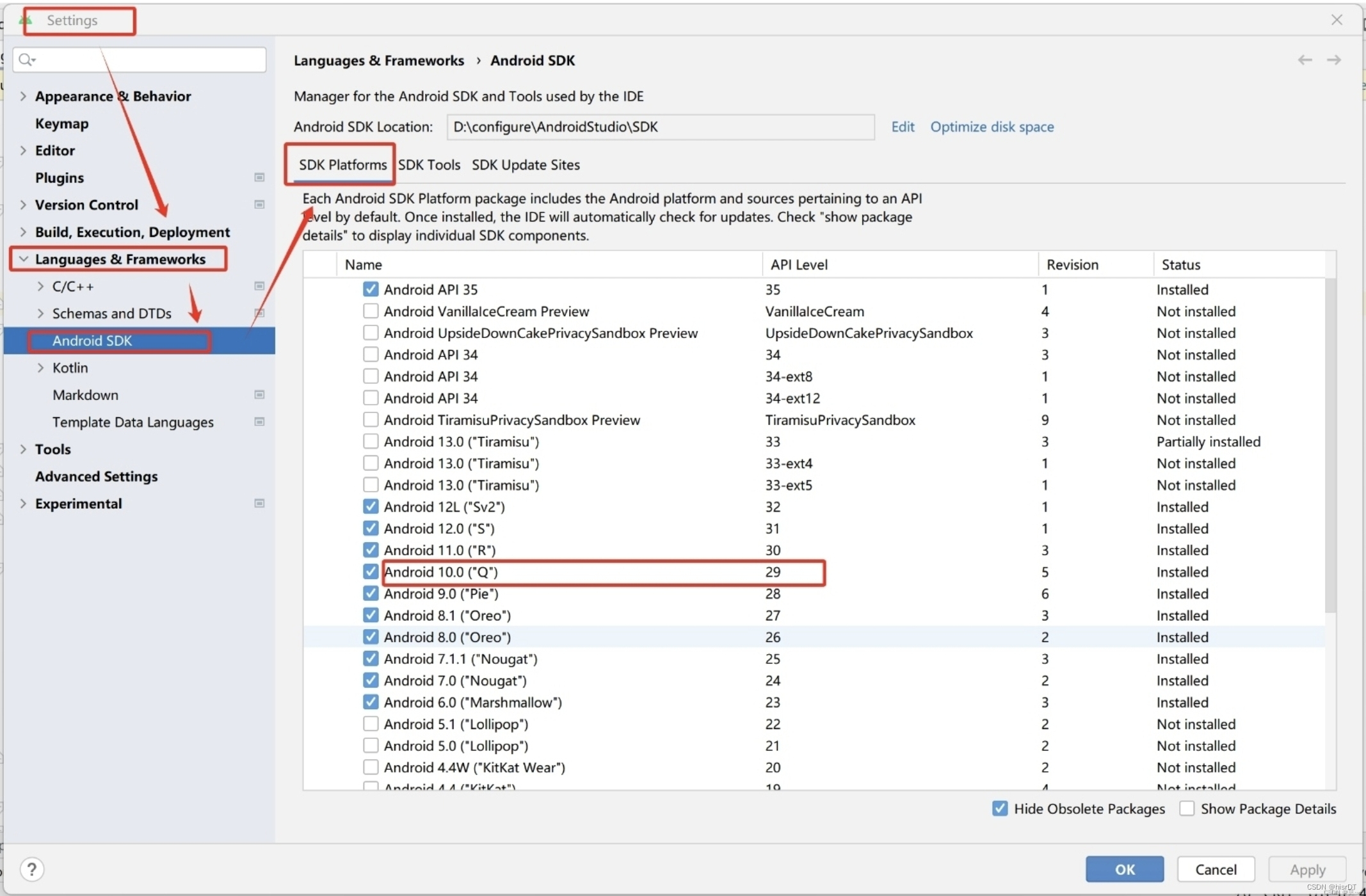This screenshot has width=1366, height=896.
Task: Click the project-level icon next to Plugins
Action: [x=259, y=177]
